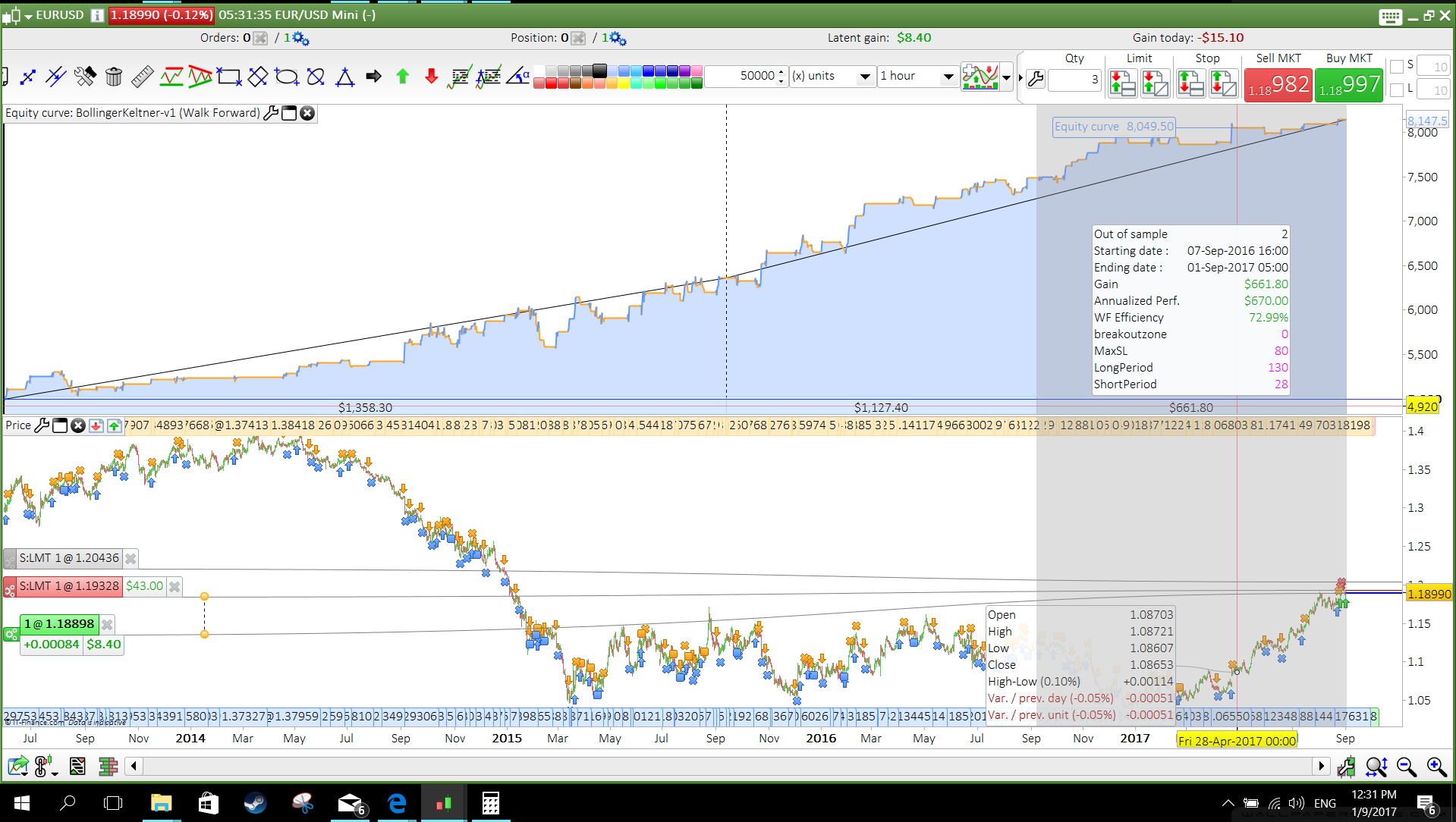Enable the S stop checkbox

point(1397,67)
